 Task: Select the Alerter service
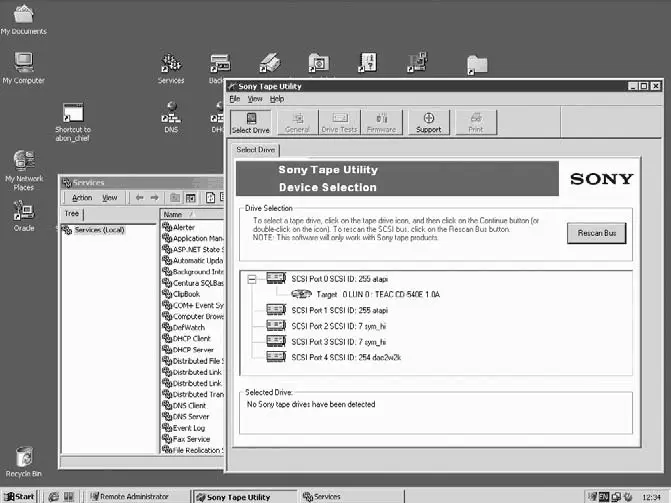tap(179, 227)
